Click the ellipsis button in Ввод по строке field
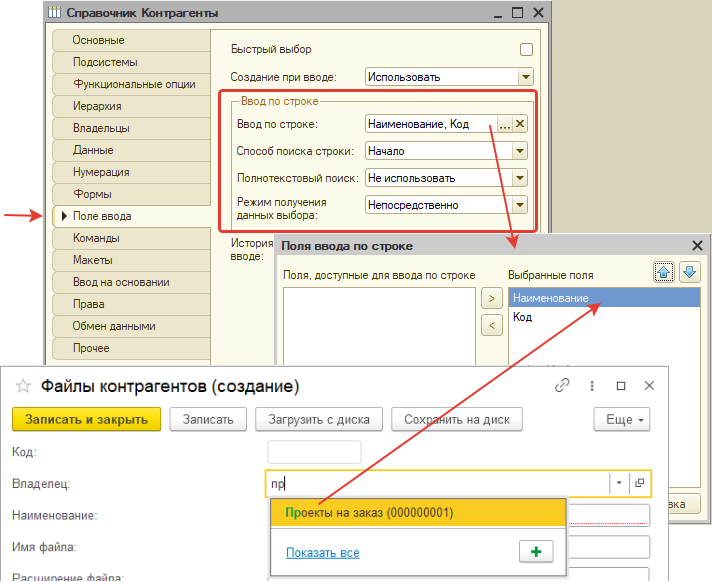This screenshot has width=712, height=582. coord(505,124)
